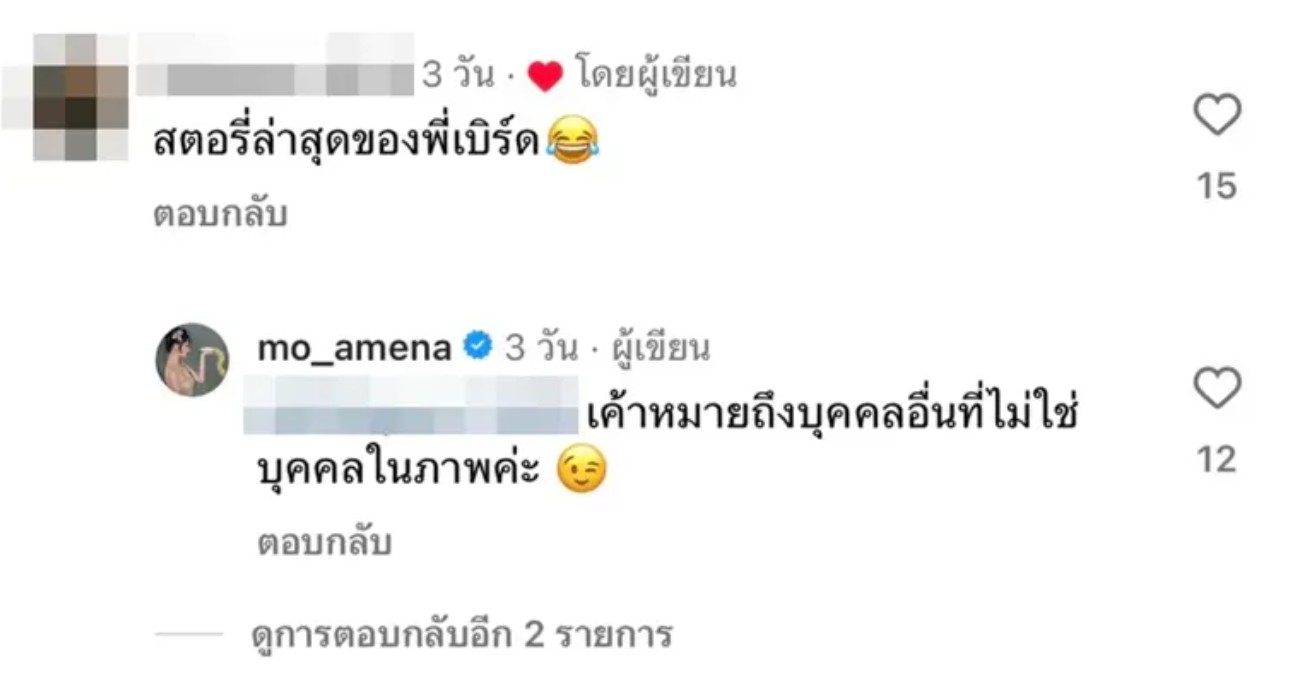This screenshot has width=1300, height=695.
Task: View the 15 likes count on the first comment
Action: 1217,186
